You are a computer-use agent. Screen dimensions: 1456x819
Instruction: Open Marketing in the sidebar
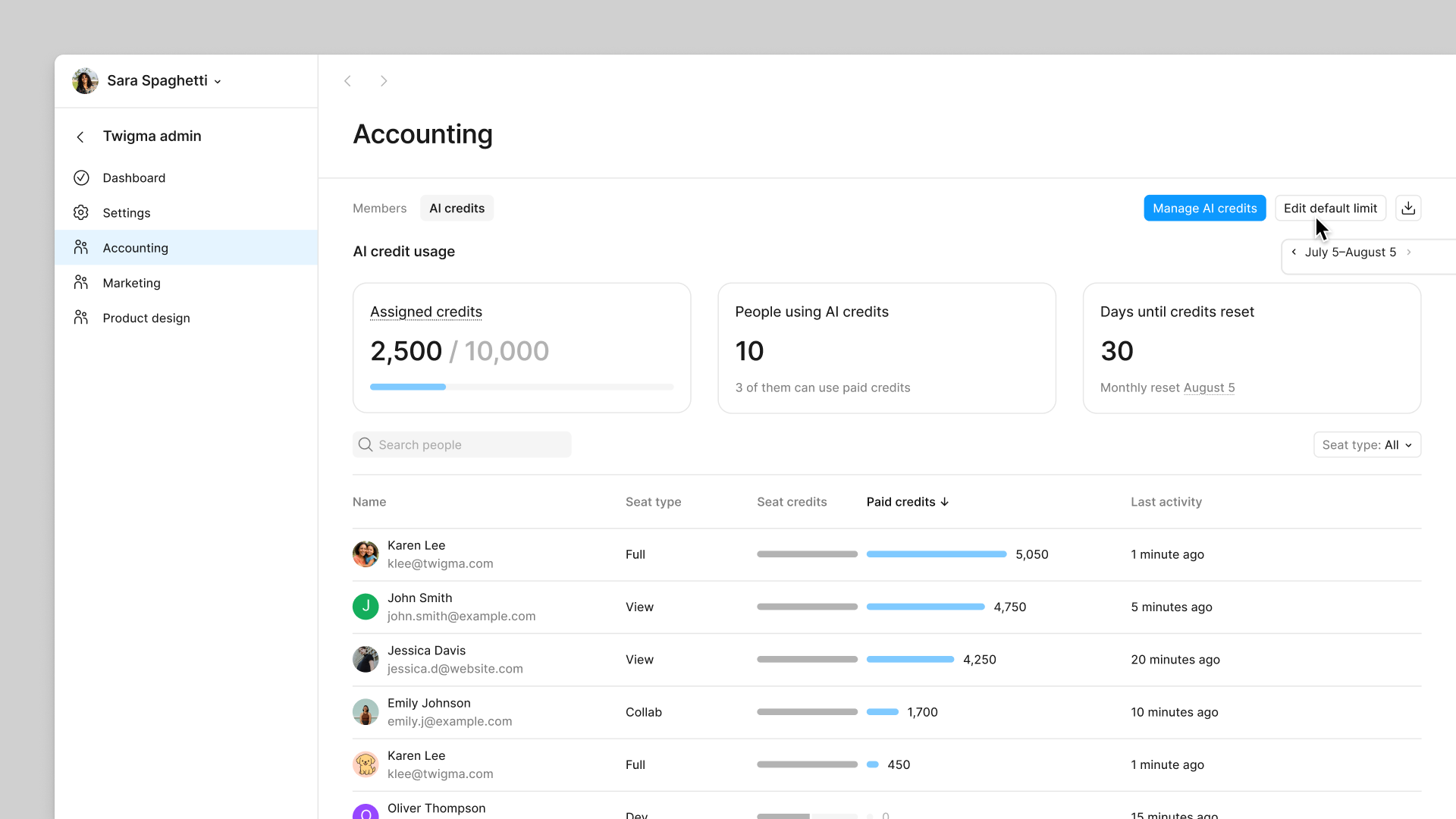tap(186, 282)
